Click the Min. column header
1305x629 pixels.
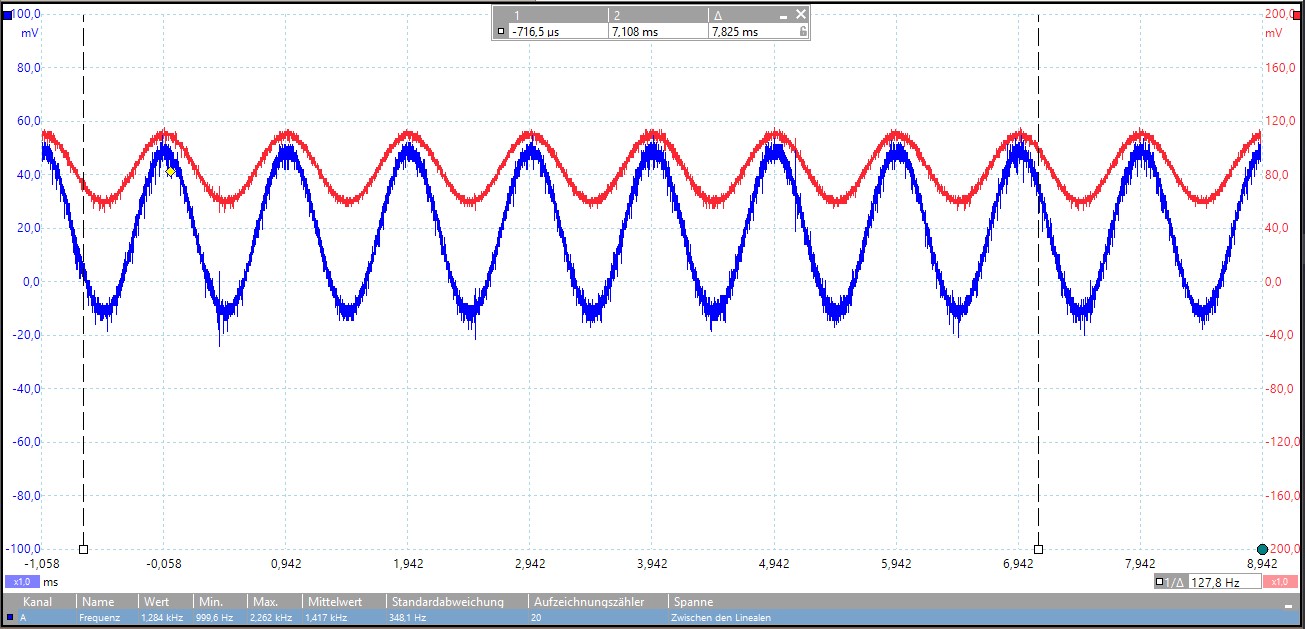(x=212, y=601)
